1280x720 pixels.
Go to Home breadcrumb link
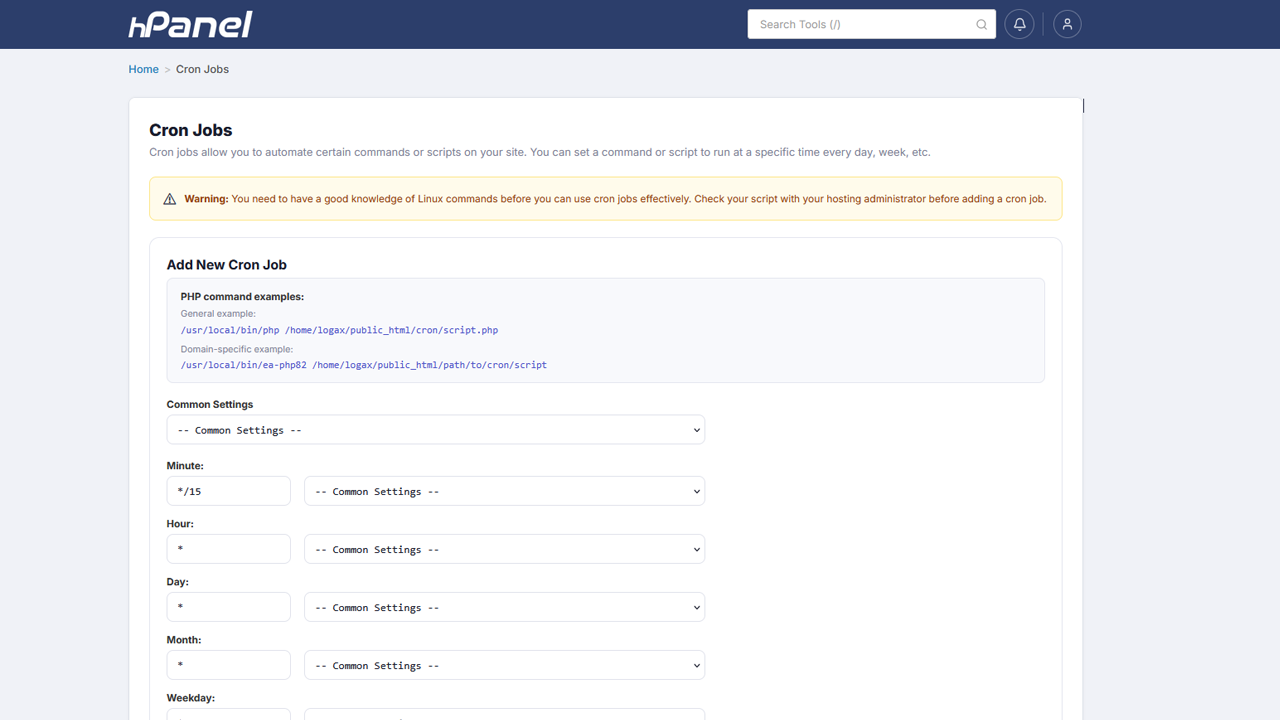pos(143,69)
